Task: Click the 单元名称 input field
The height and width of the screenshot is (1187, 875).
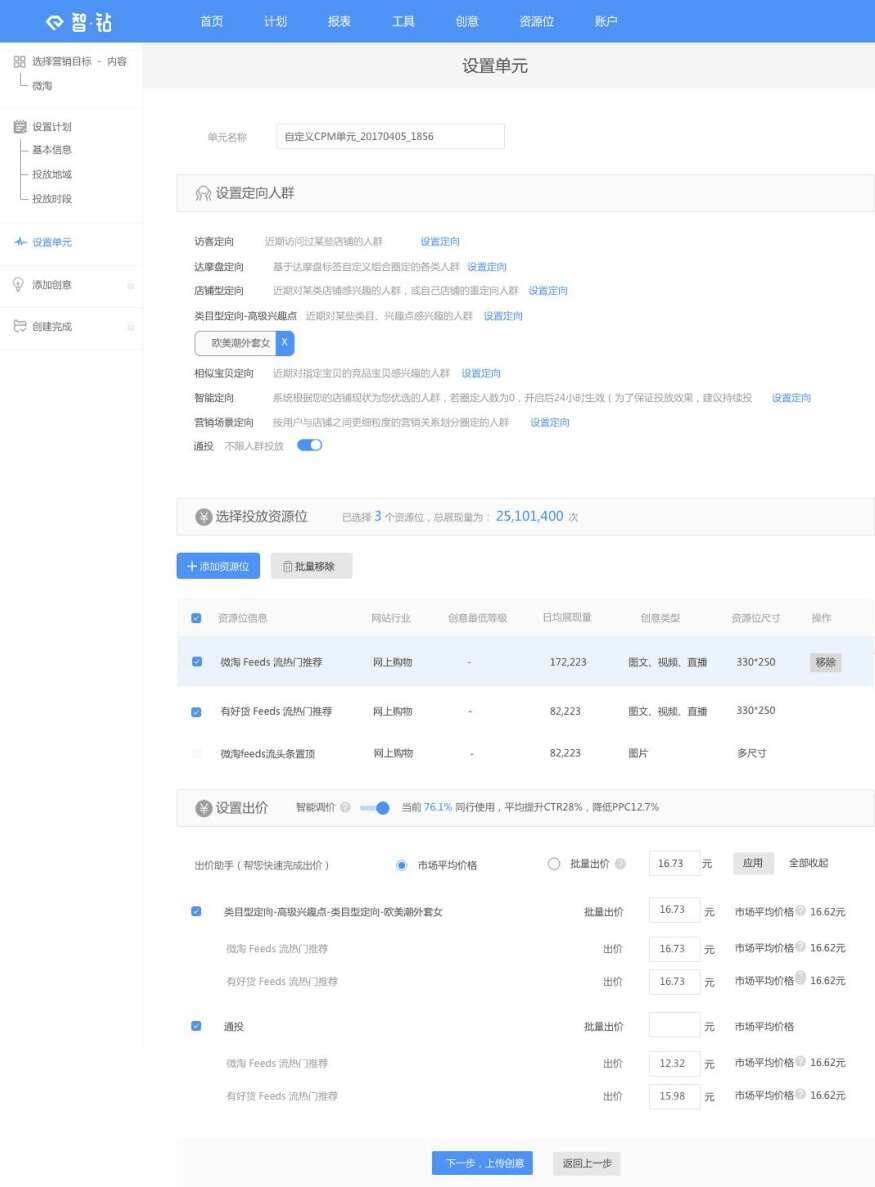Action: click(x=389, y=136)
